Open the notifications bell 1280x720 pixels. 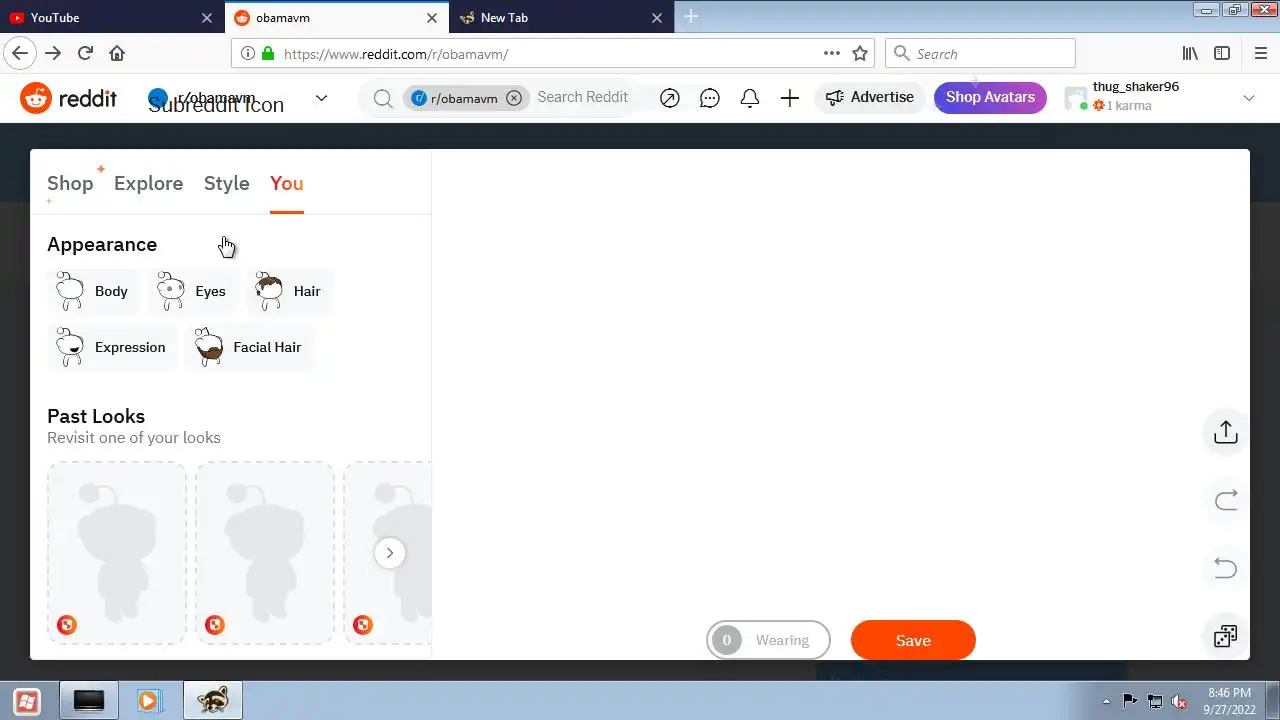[x=750, y=98]
